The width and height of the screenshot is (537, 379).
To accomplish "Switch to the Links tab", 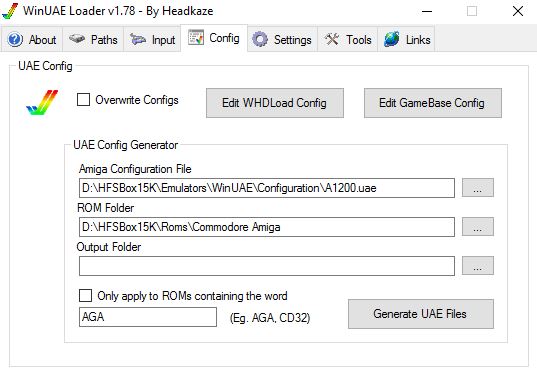I will (407, 40).
